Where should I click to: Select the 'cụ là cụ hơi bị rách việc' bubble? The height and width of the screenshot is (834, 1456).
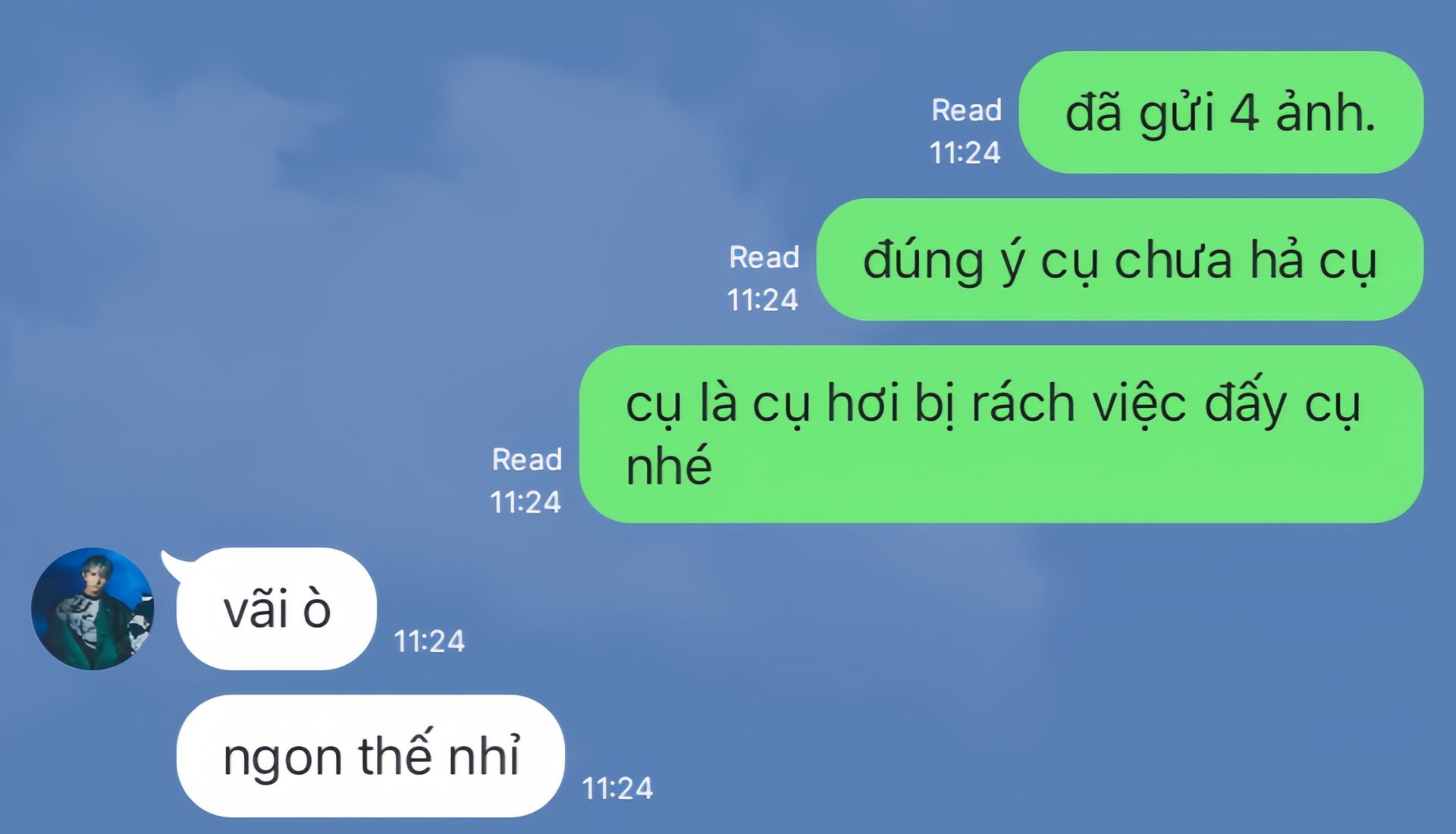click(1002, 434)
